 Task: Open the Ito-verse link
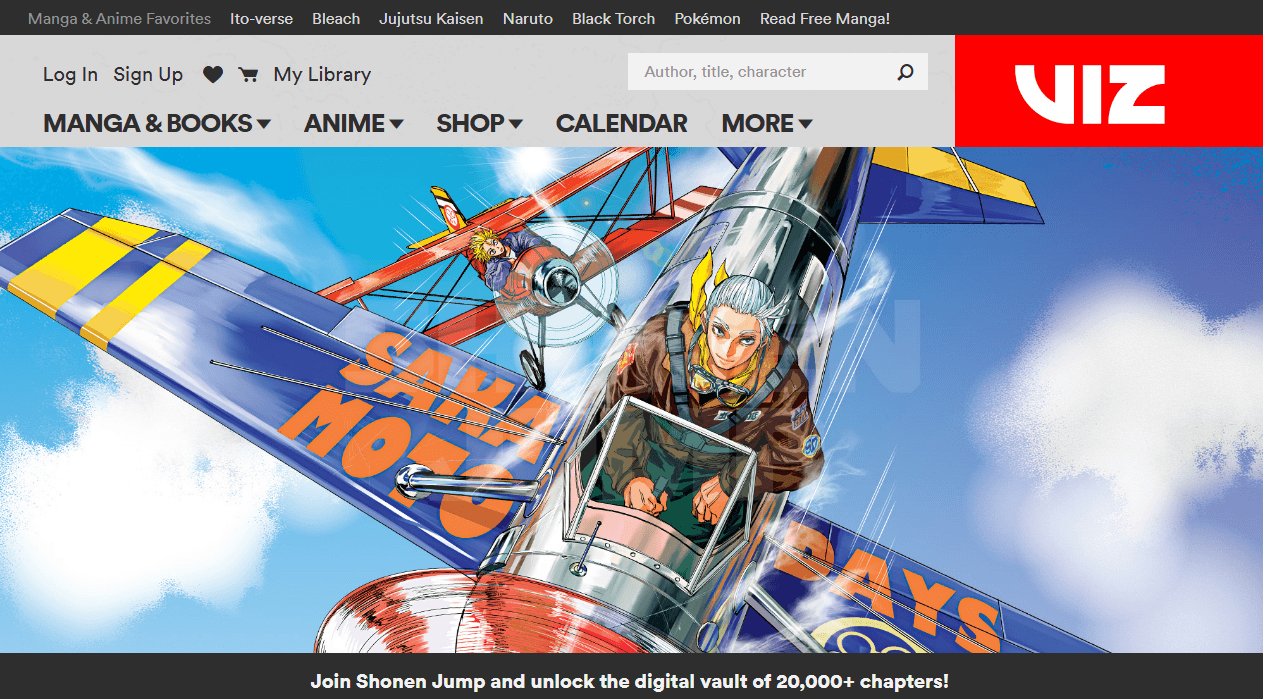tap(262, 18)
